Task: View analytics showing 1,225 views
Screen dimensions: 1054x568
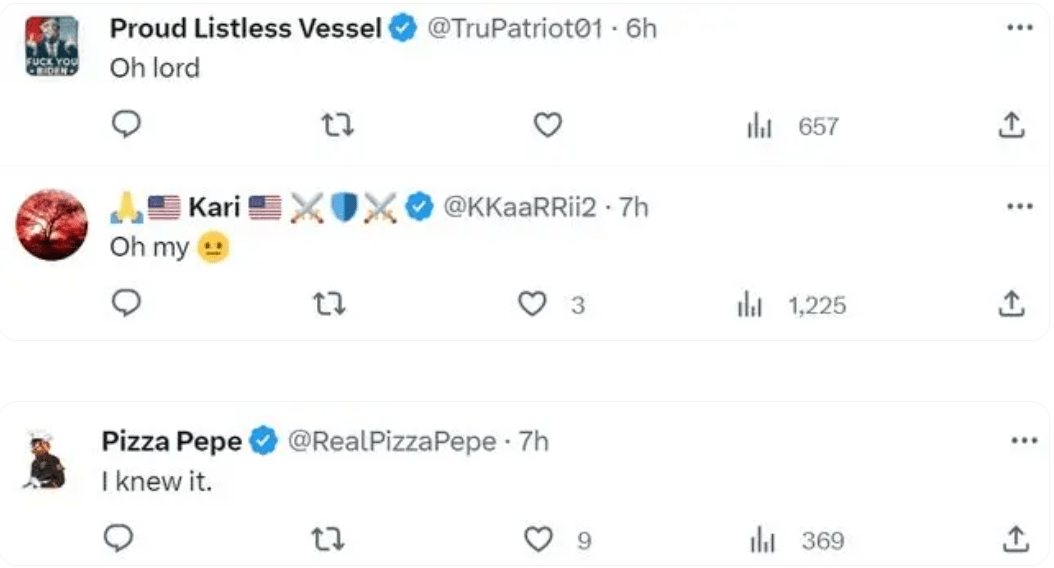Action: [791, 305]
